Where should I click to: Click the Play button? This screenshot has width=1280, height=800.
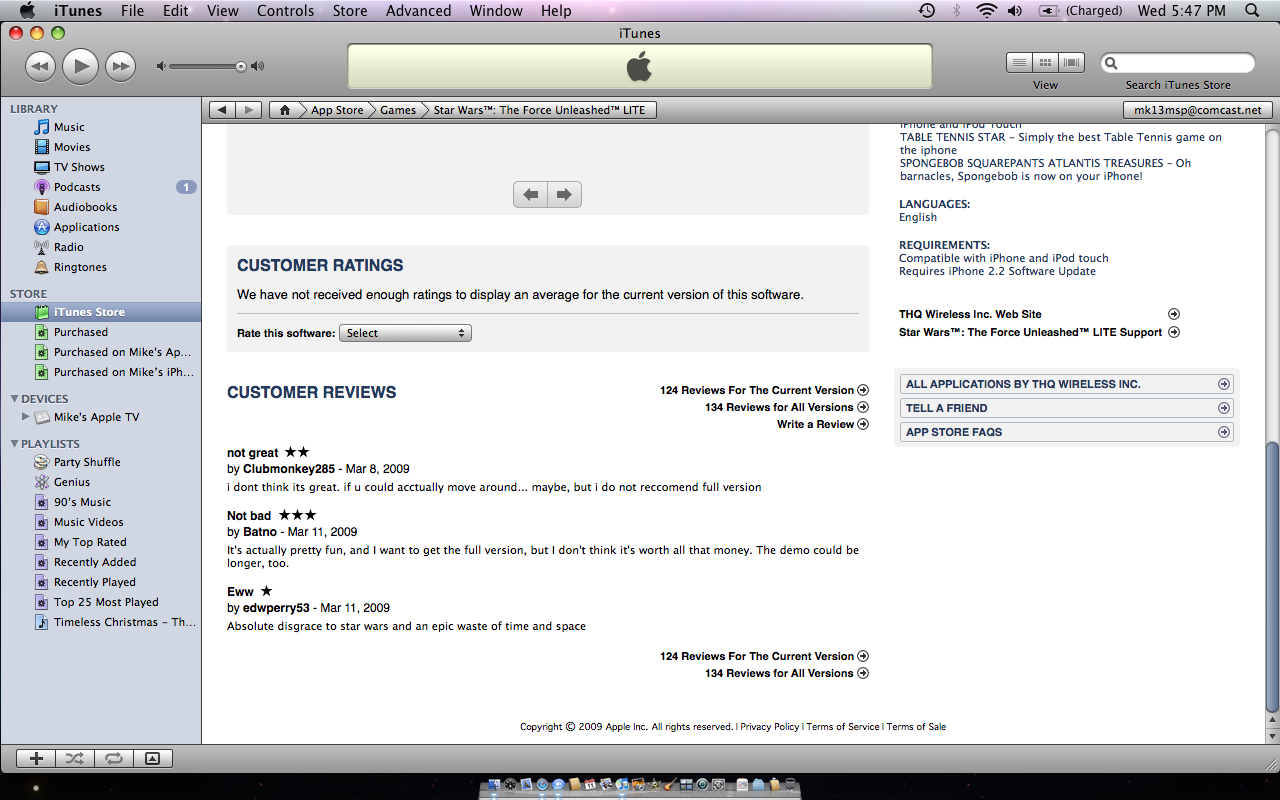tap(80, 66)
